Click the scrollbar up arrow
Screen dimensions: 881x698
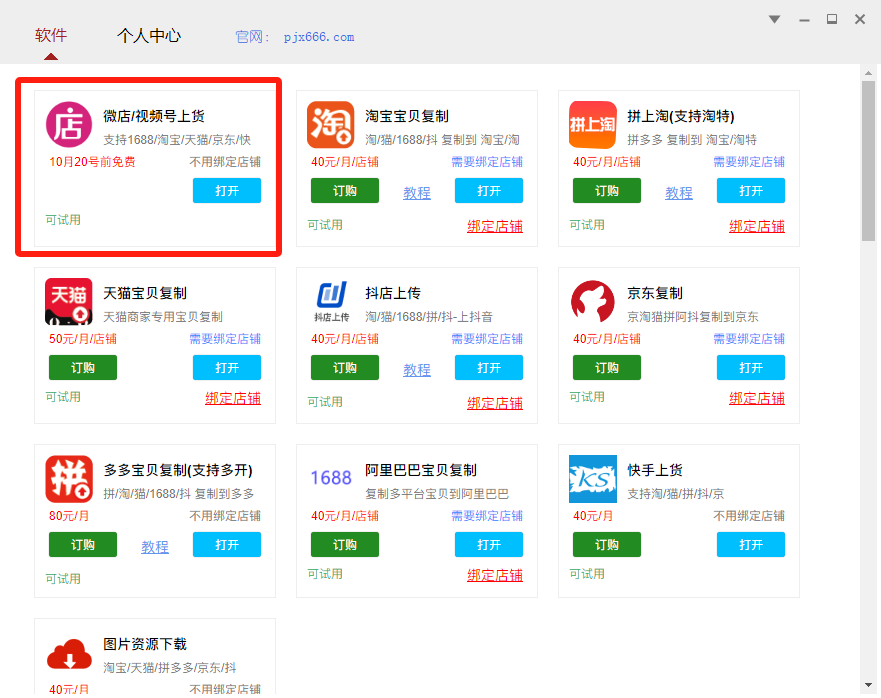pyautogui.click(x=869, y=72)
